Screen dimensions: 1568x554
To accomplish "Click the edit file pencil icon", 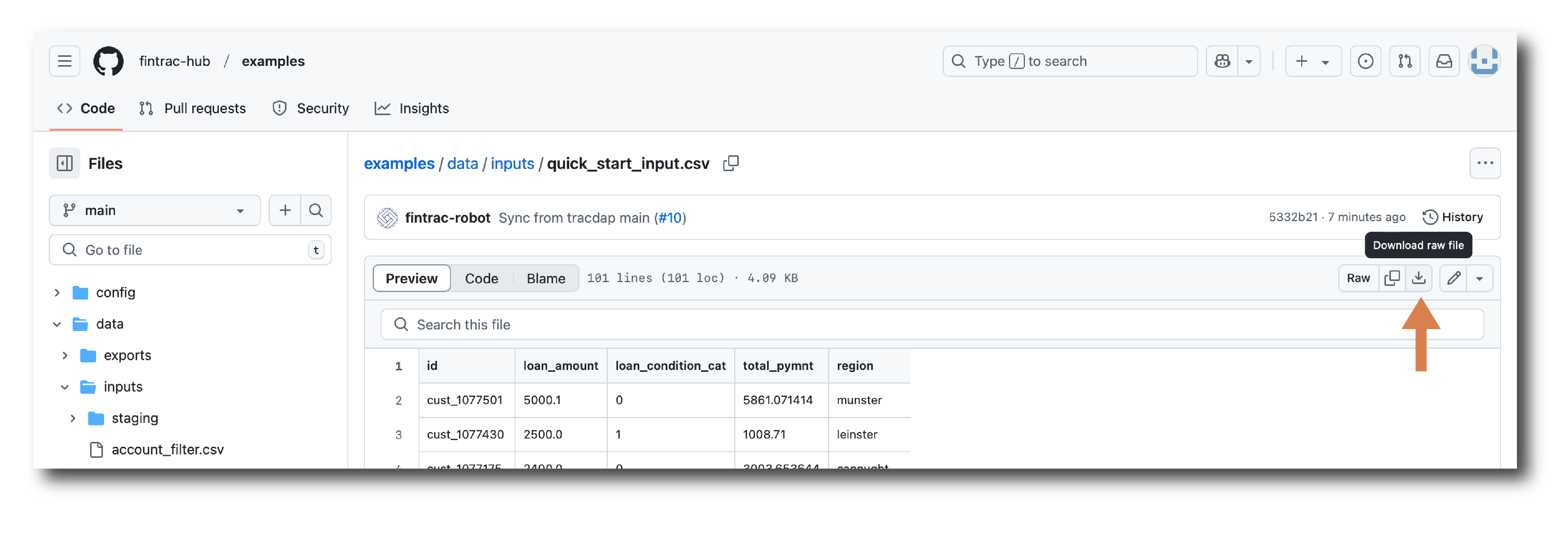I will tap(1454, 278).
